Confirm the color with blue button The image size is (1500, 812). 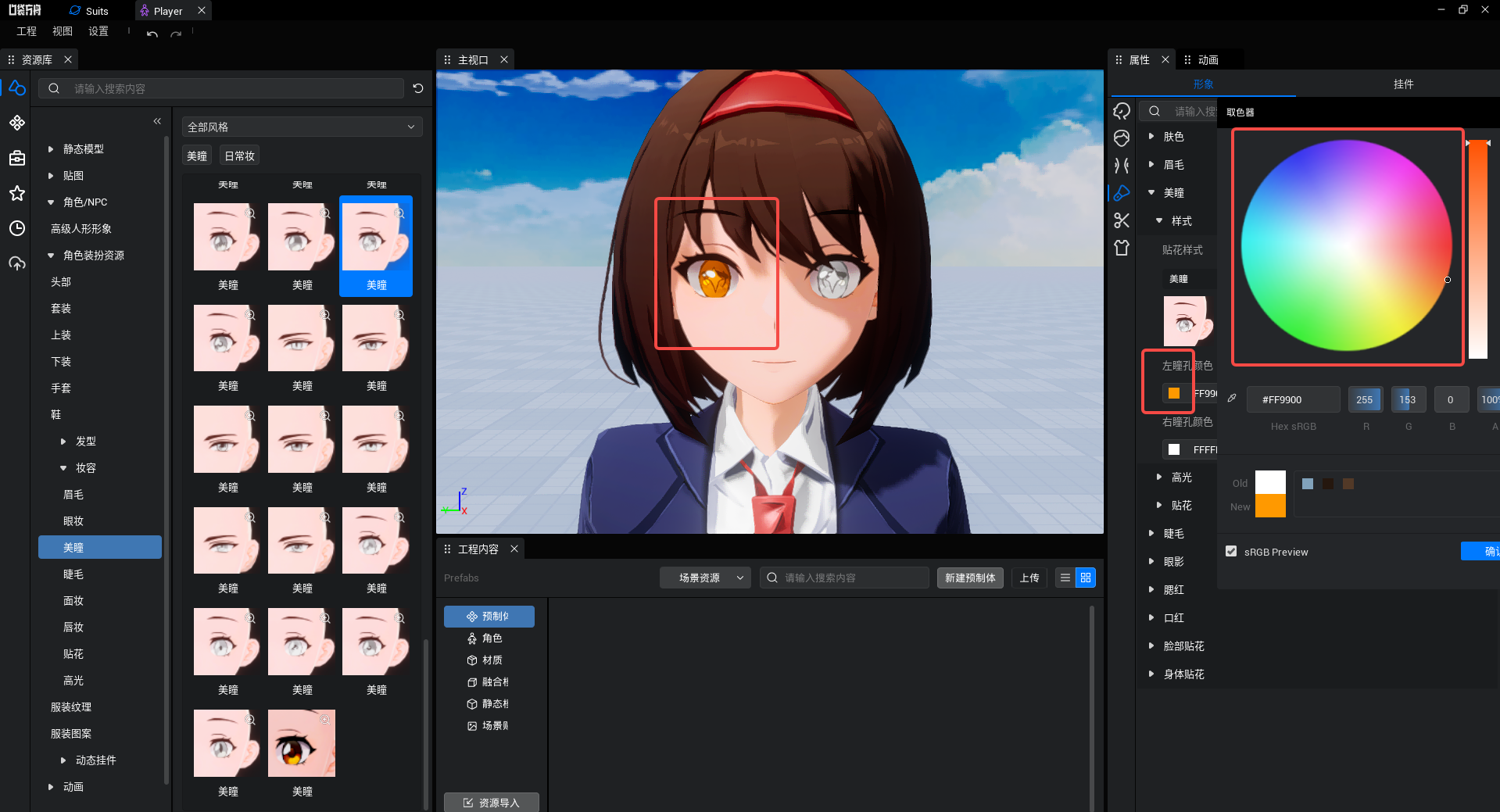coord(1480,551)
